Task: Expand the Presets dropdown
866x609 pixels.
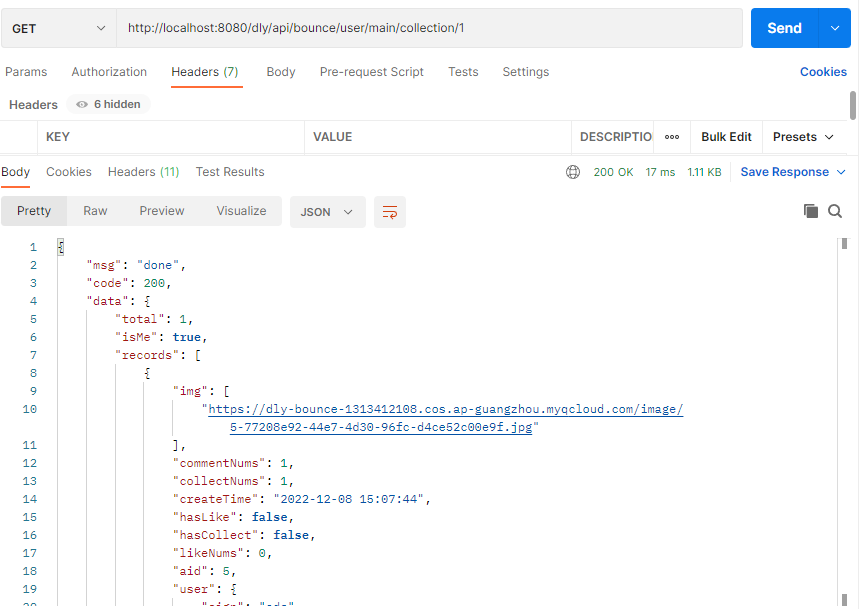Action: [x=803, y=137]
